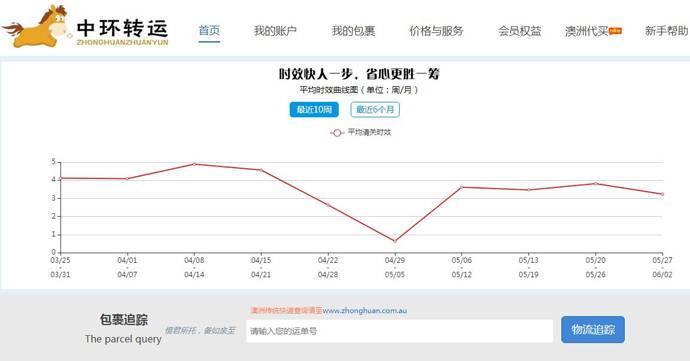Image resolution: width=690 pixels, height=361 pixels.
Task: Open 我的账户 menu item
Action: click(275, 31)
